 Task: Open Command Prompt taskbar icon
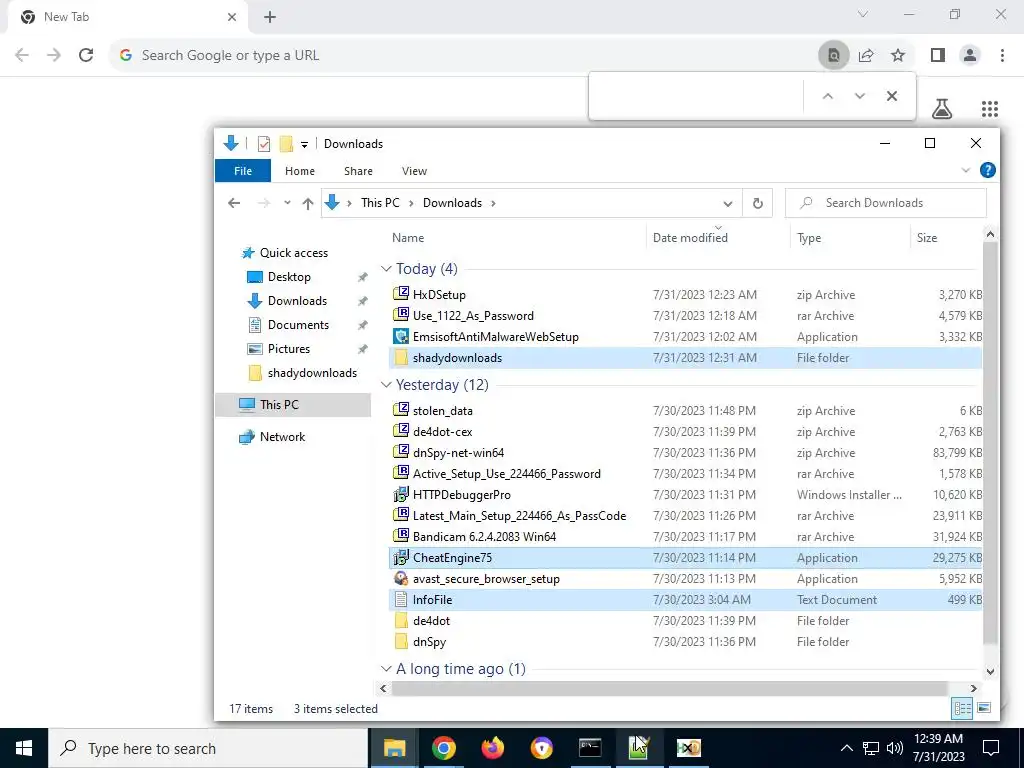(x=590, y=748)
